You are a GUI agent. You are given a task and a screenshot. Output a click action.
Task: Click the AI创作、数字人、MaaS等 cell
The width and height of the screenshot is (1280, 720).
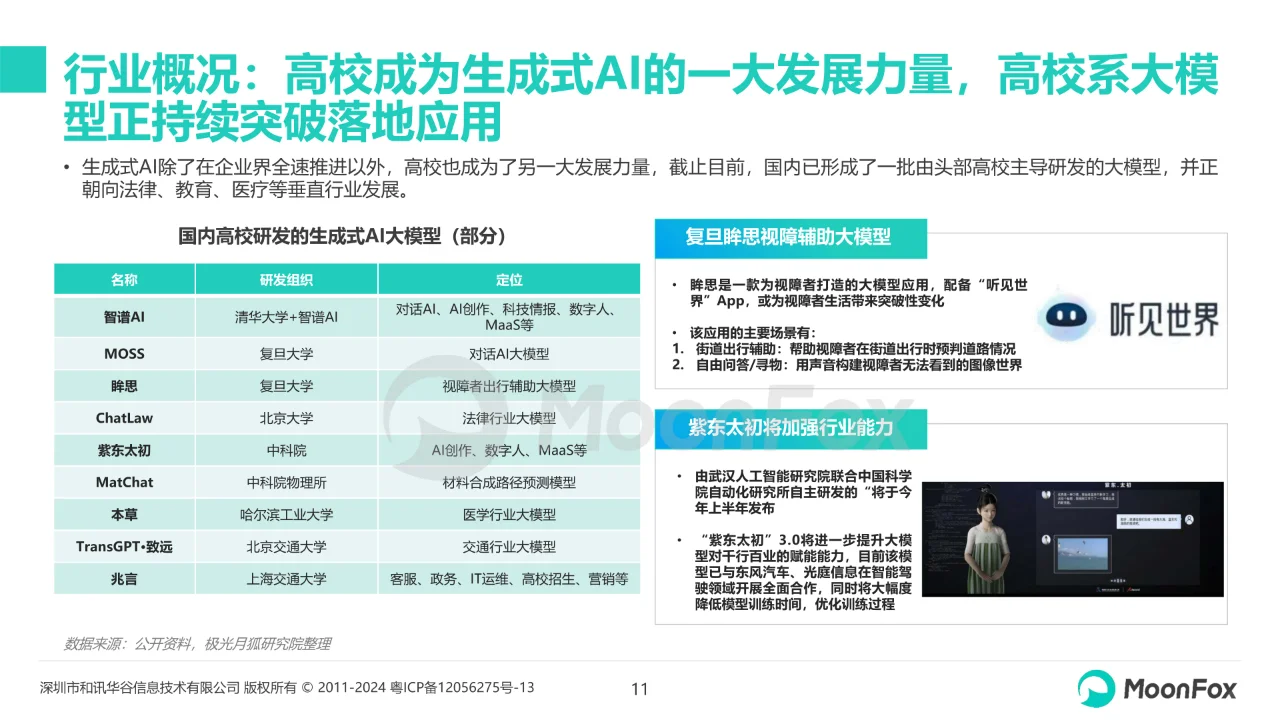click(509, 450)
